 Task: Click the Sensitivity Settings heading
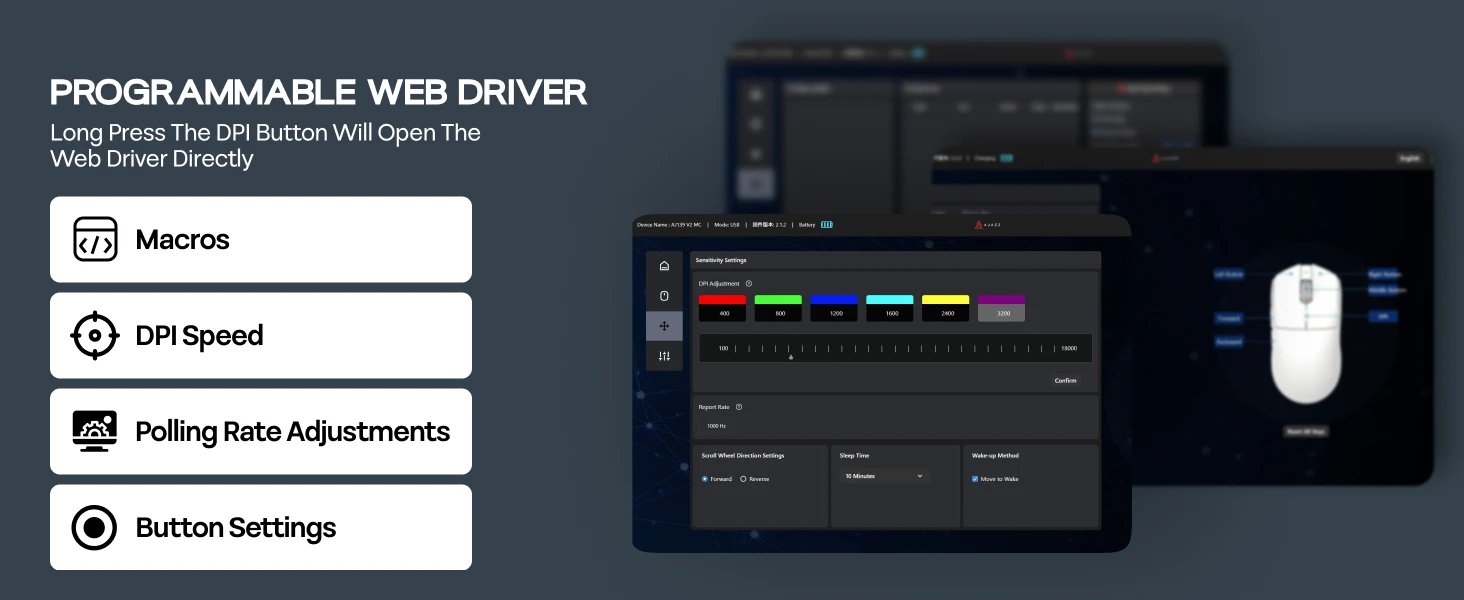[721, 260]
